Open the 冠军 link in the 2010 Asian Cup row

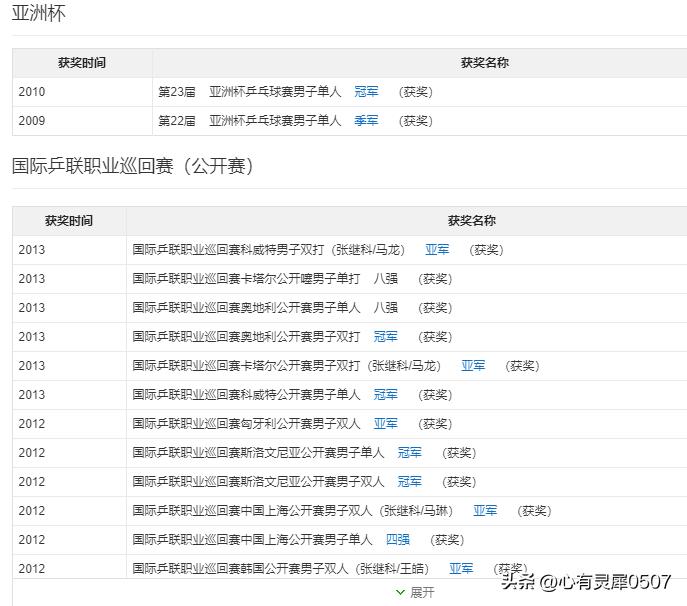(366, 92)
